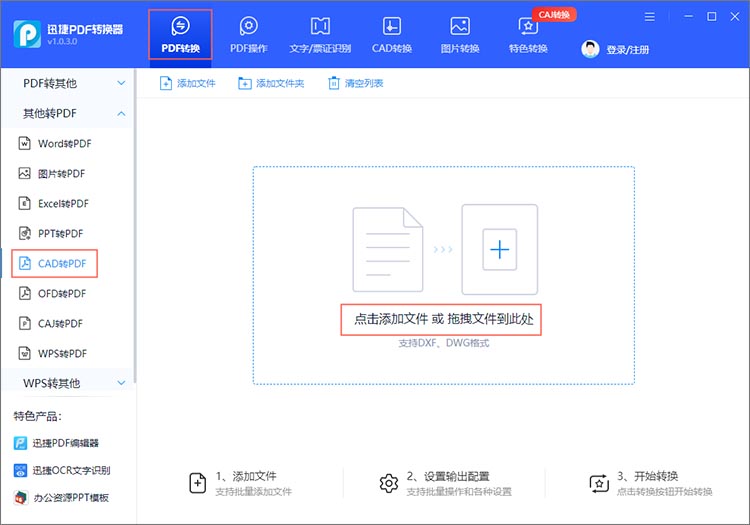
Task: Open the 特色转换 tab
Action: pyautogui.click(x=528, y=35)
